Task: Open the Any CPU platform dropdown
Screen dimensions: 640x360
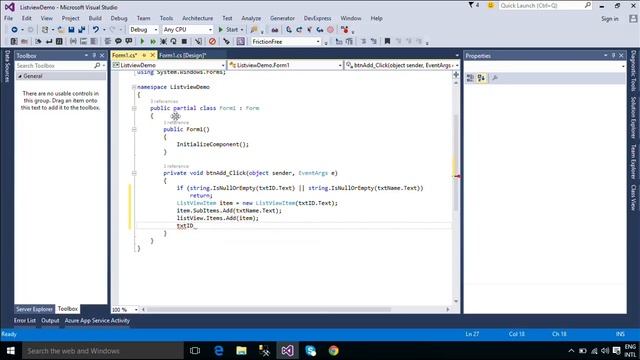Action: coord(187,29)
